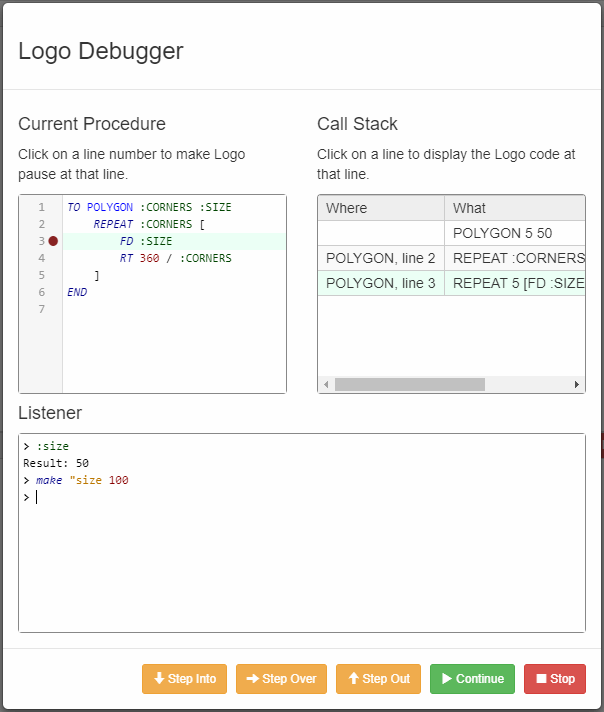Click the Step Into button
Image resolution: width=604 pixels, height=712 pixels.
185,679
